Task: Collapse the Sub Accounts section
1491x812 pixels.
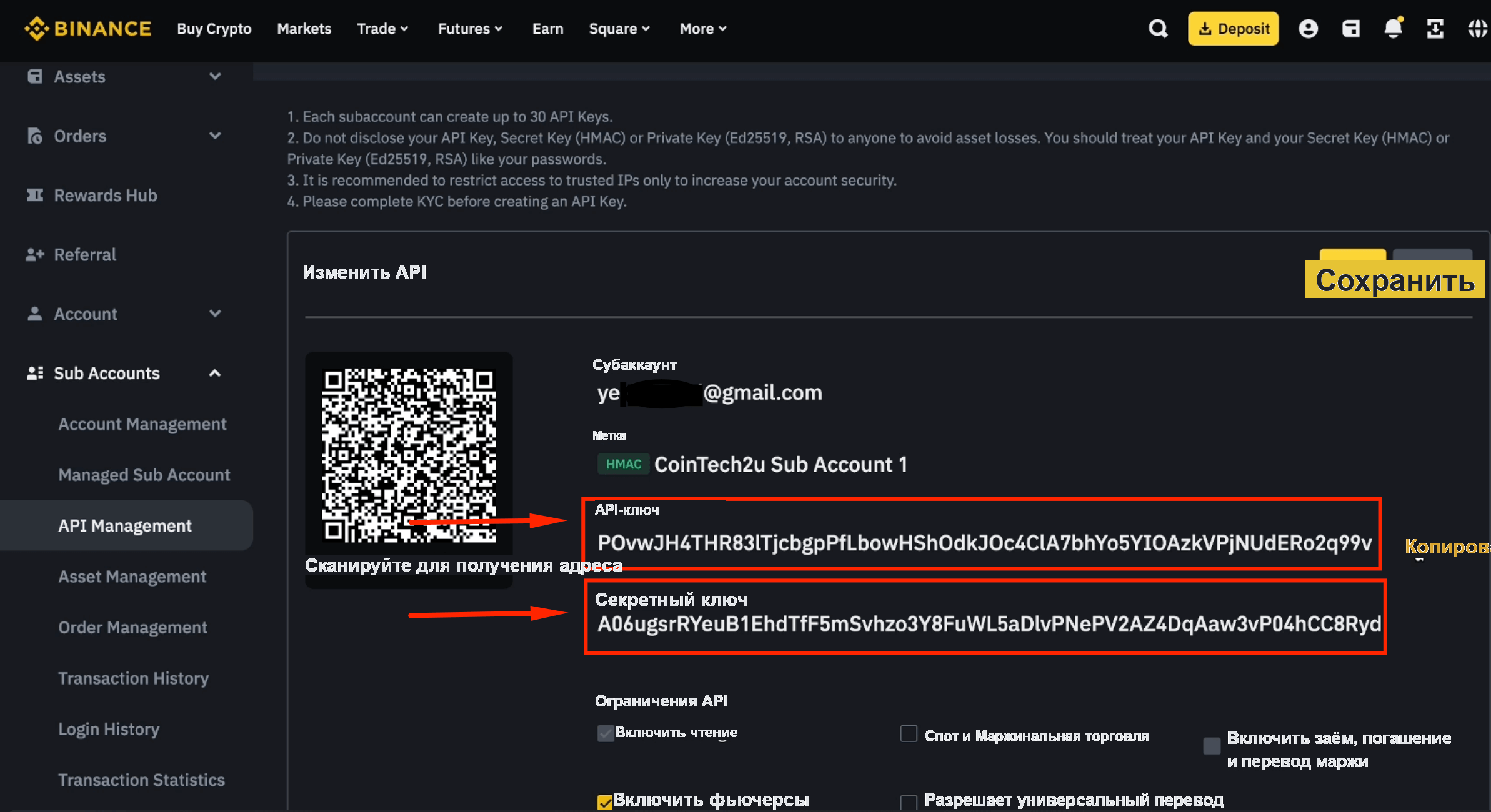Action: coord(215,373)
